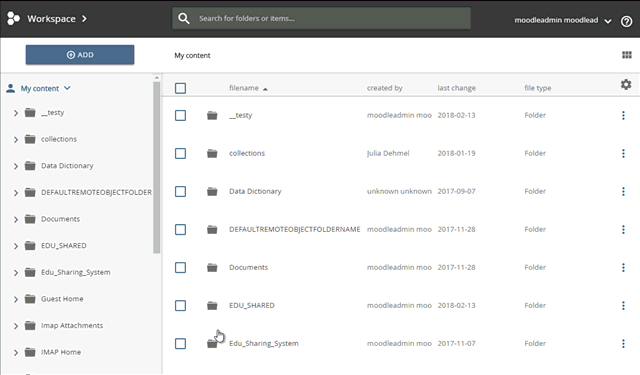The height and width of the screenshot is (375, 640).
Task: Click 'Julia Dehmel' creator cell
Action: pos(388,153)
